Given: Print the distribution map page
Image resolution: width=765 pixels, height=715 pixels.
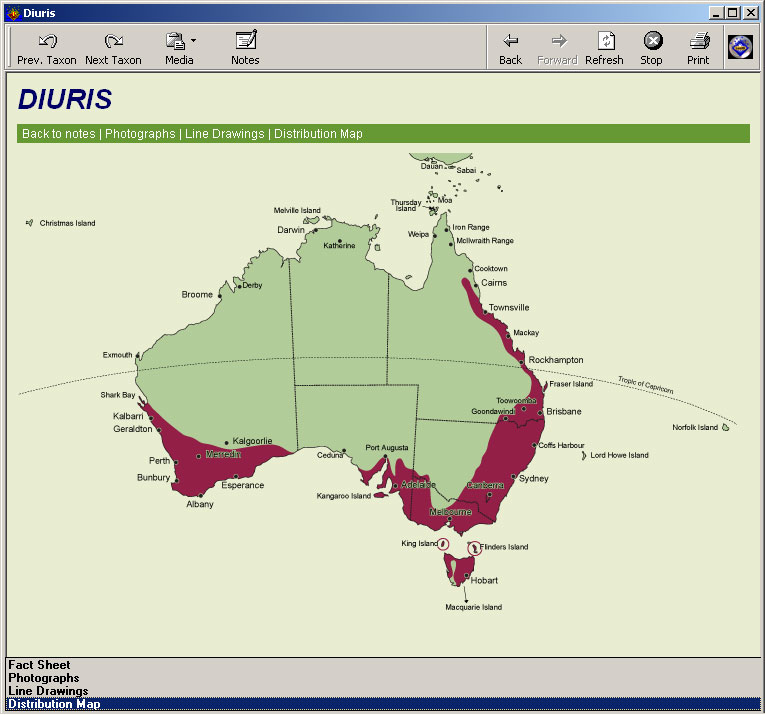Looking at the screenshot, I should [x=698, y=48].
